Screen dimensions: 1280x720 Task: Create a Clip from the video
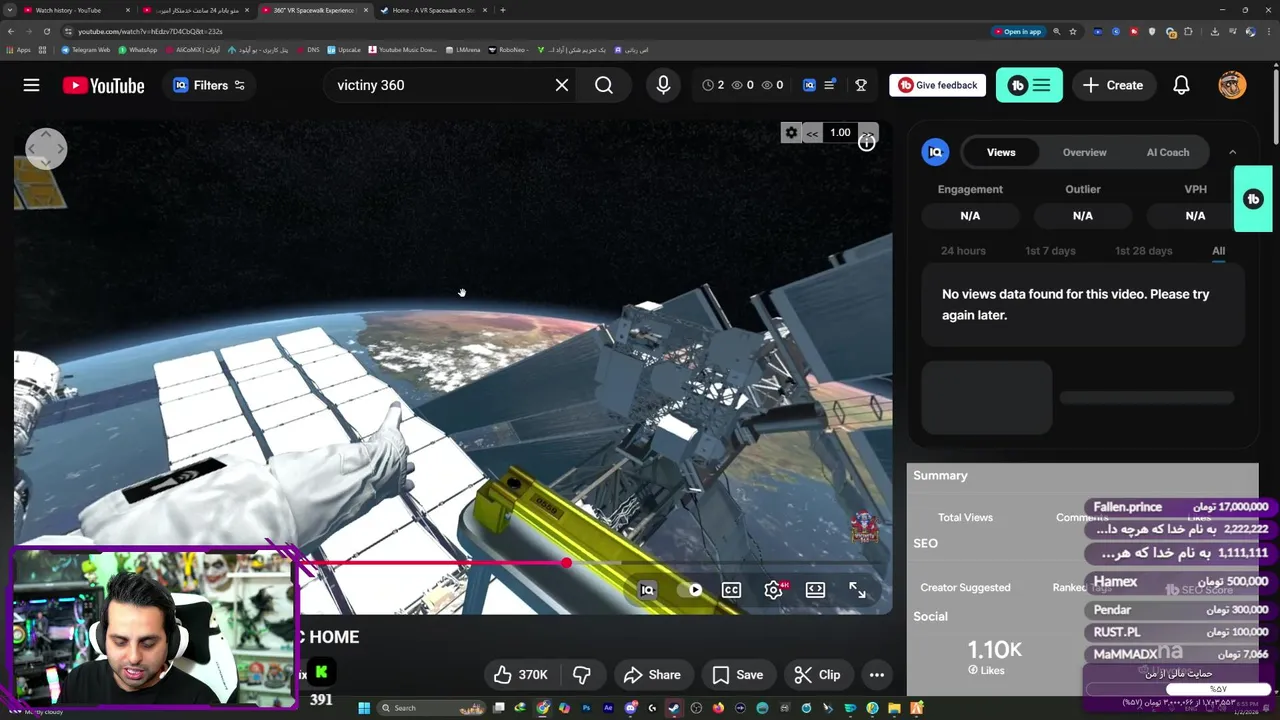tap(817, 675)
